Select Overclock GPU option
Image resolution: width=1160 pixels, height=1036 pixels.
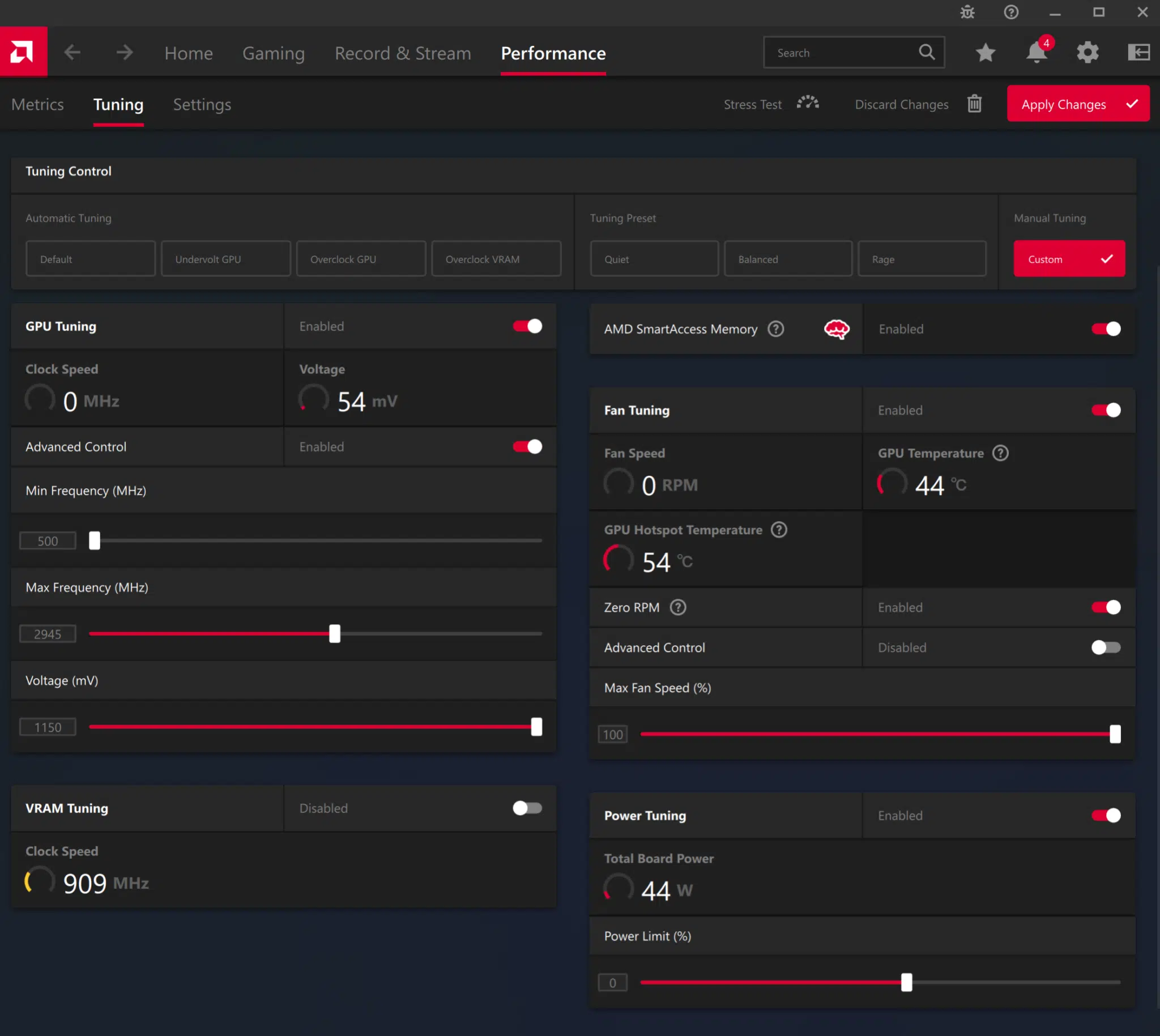tap(361, 259)
